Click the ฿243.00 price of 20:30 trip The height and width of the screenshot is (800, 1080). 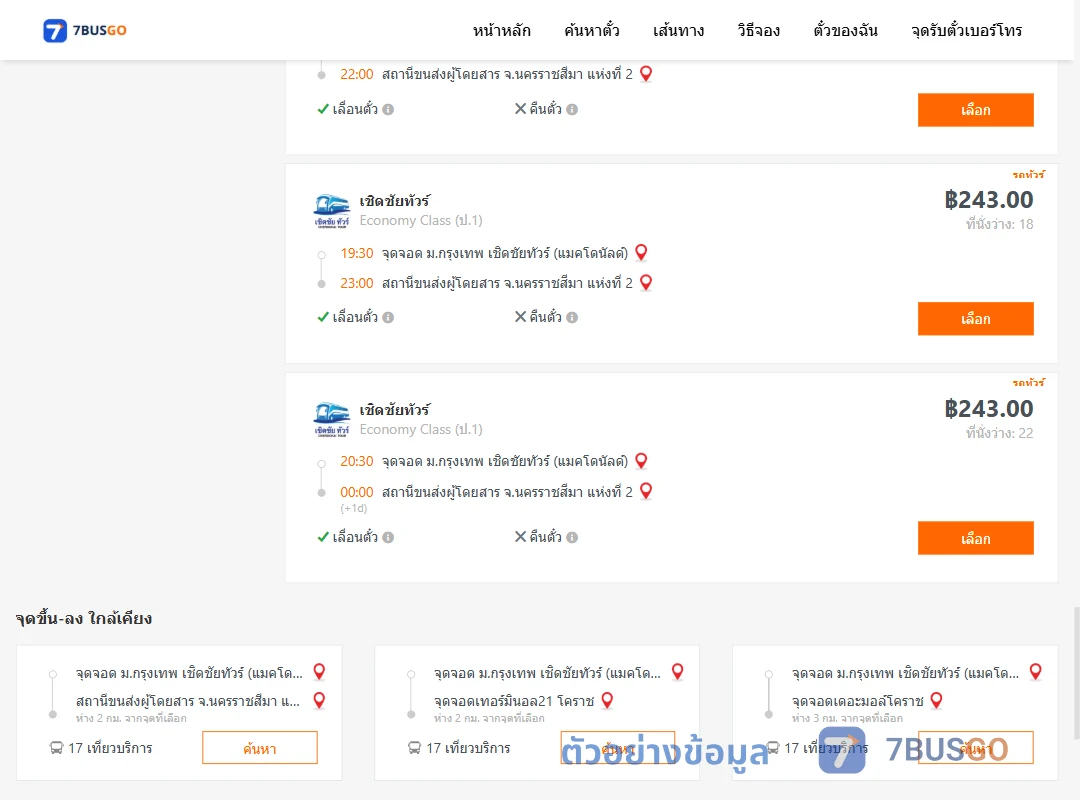coord(989,409)
